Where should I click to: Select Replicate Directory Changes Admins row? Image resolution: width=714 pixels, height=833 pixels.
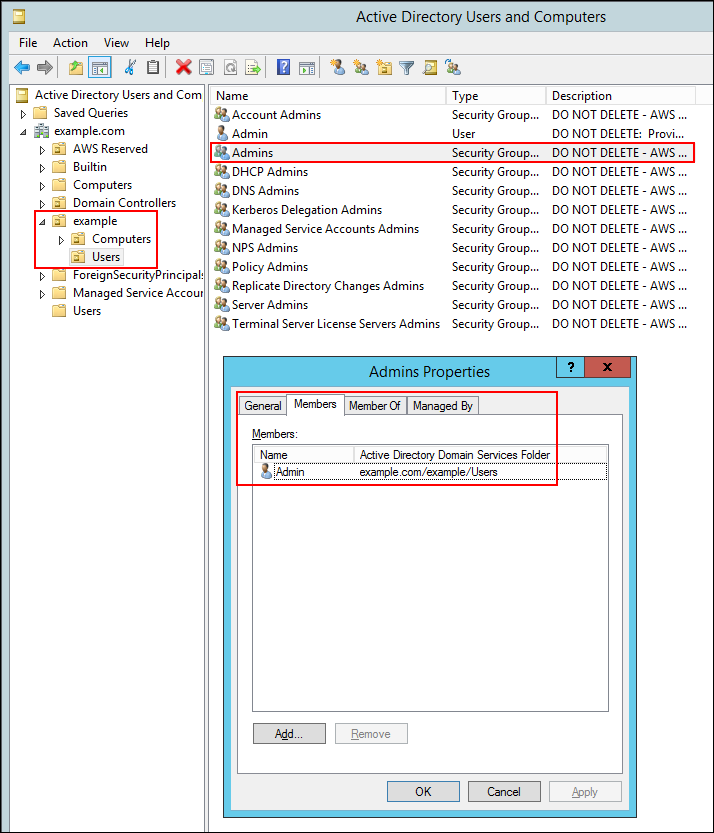[x=452, y=286]
